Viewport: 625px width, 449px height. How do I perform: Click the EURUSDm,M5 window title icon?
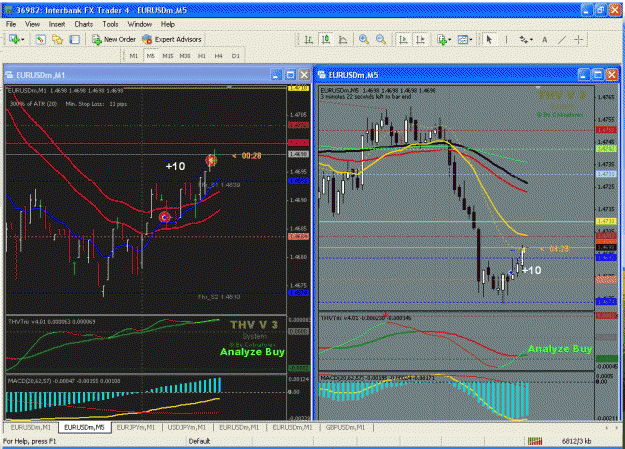point(321,75)
